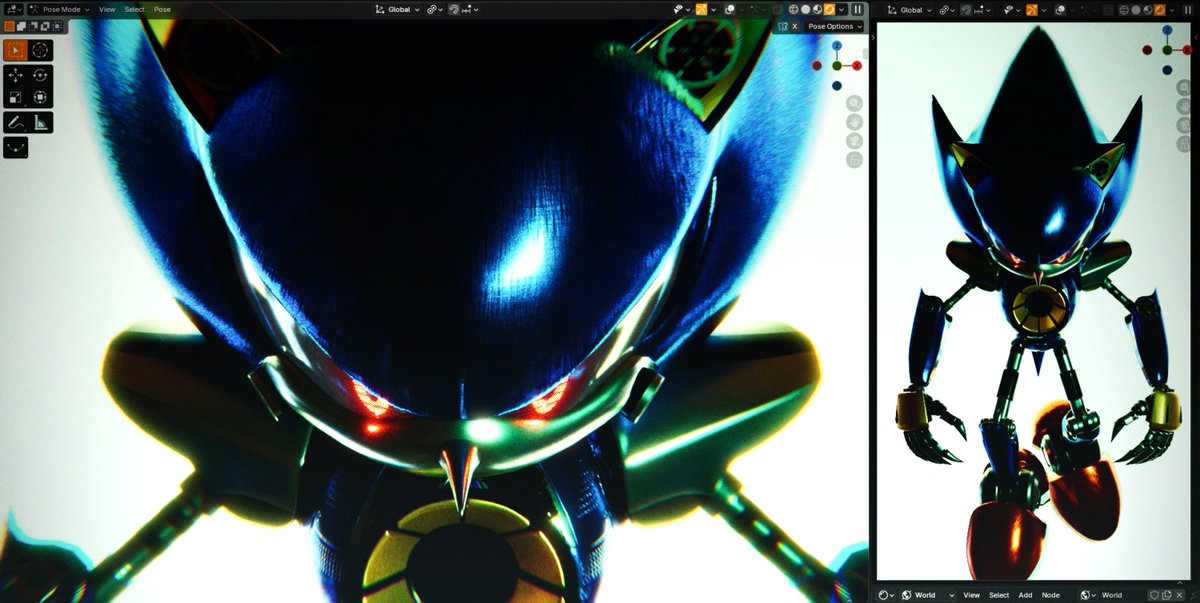Open editor type dropdown in left viewport
The width and height of the screenshot is (1200, 603).
14,9
